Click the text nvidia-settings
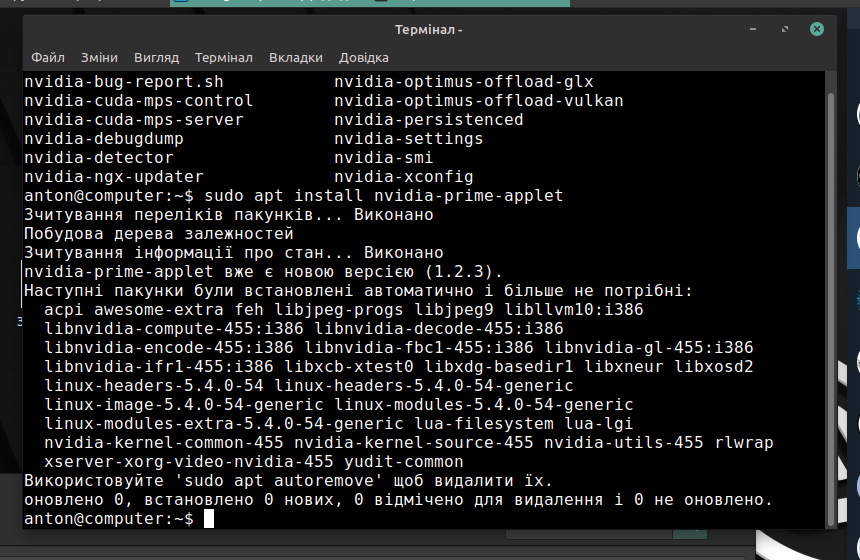The image size is (860, 560). click(409, 139)
